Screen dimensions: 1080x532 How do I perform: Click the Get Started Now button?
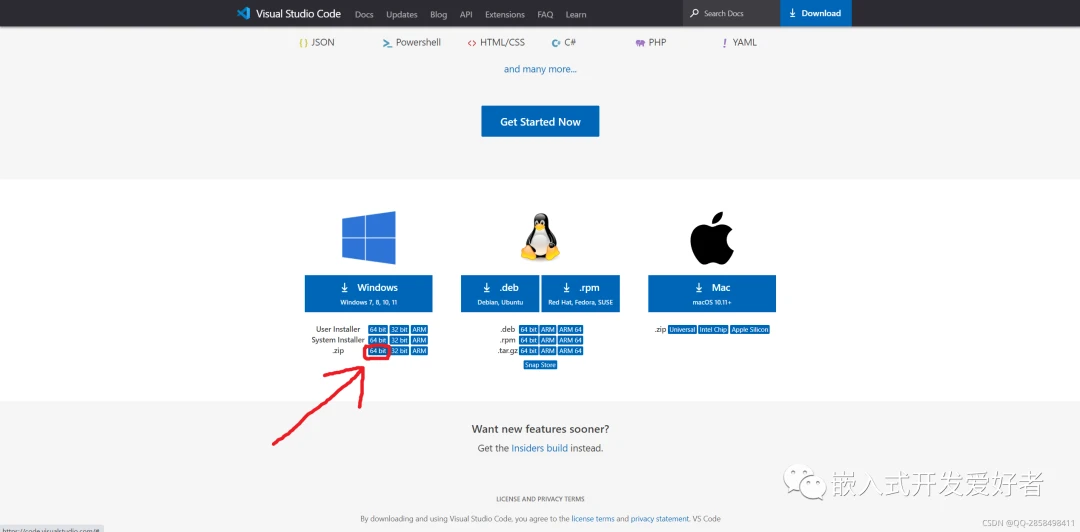[x=540, y=121]
